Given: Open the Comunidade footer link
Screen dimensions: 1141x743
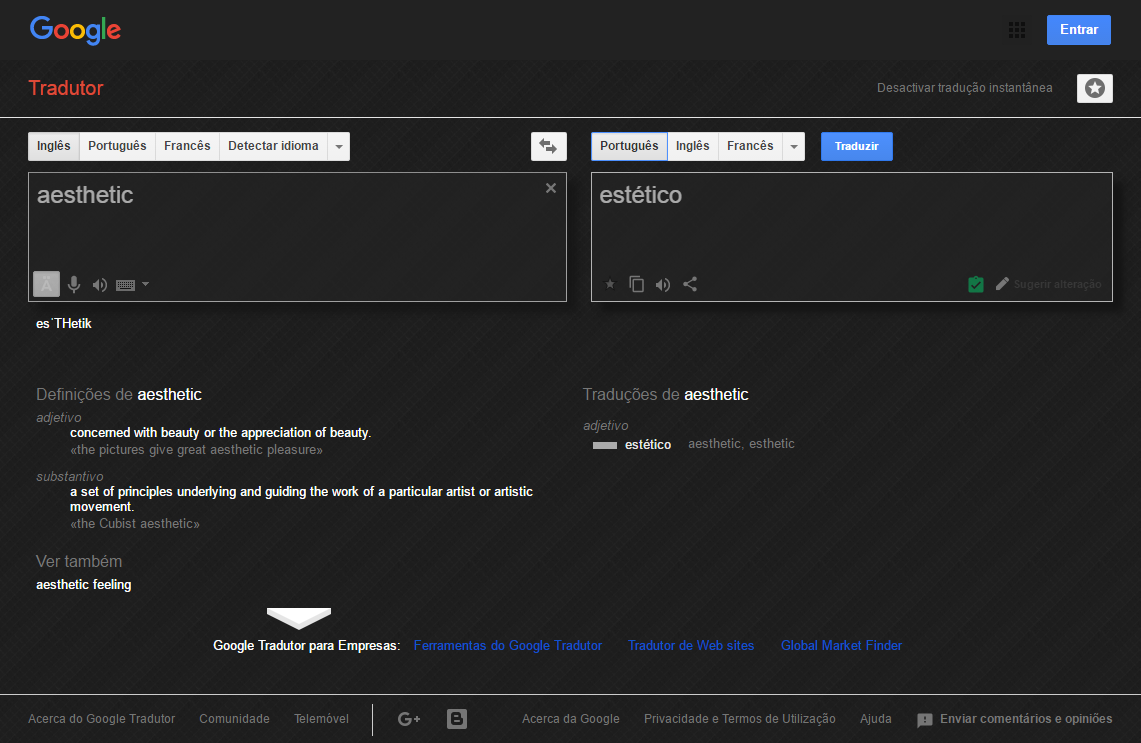Looking at the screenshot, I should [x=234, y=719].
